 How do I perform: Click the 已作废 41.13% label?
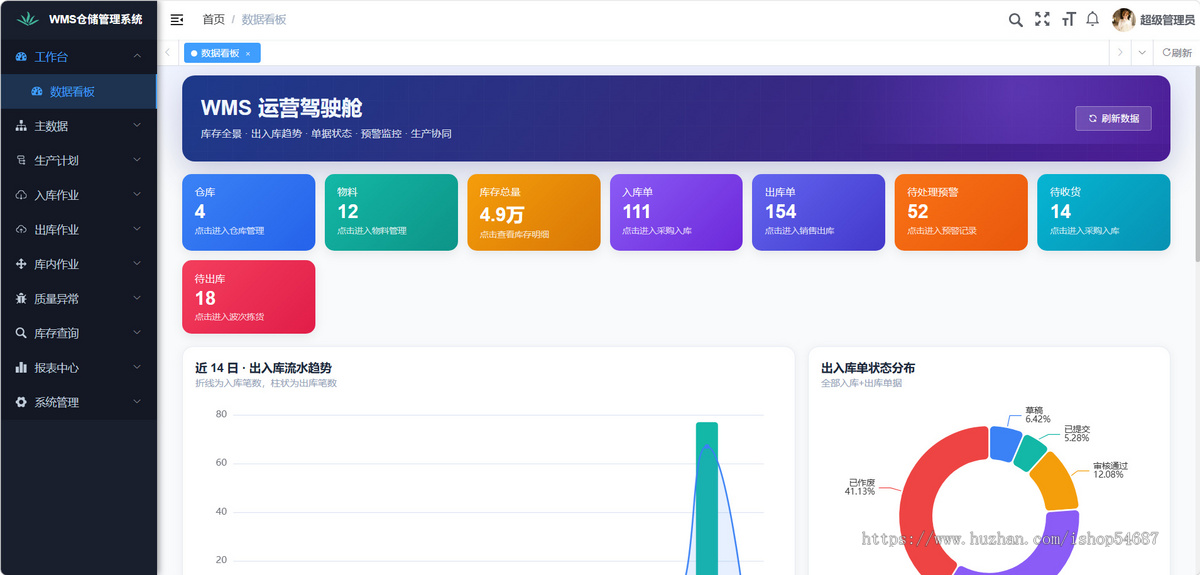(x=860, y=486)
